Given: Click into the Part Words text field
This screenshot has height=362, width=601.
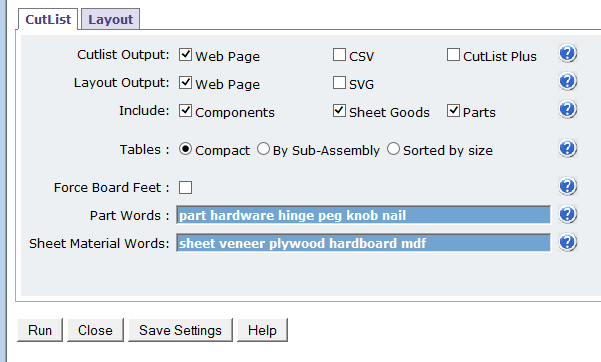Looking at the screenshot, I should (363, 215).
